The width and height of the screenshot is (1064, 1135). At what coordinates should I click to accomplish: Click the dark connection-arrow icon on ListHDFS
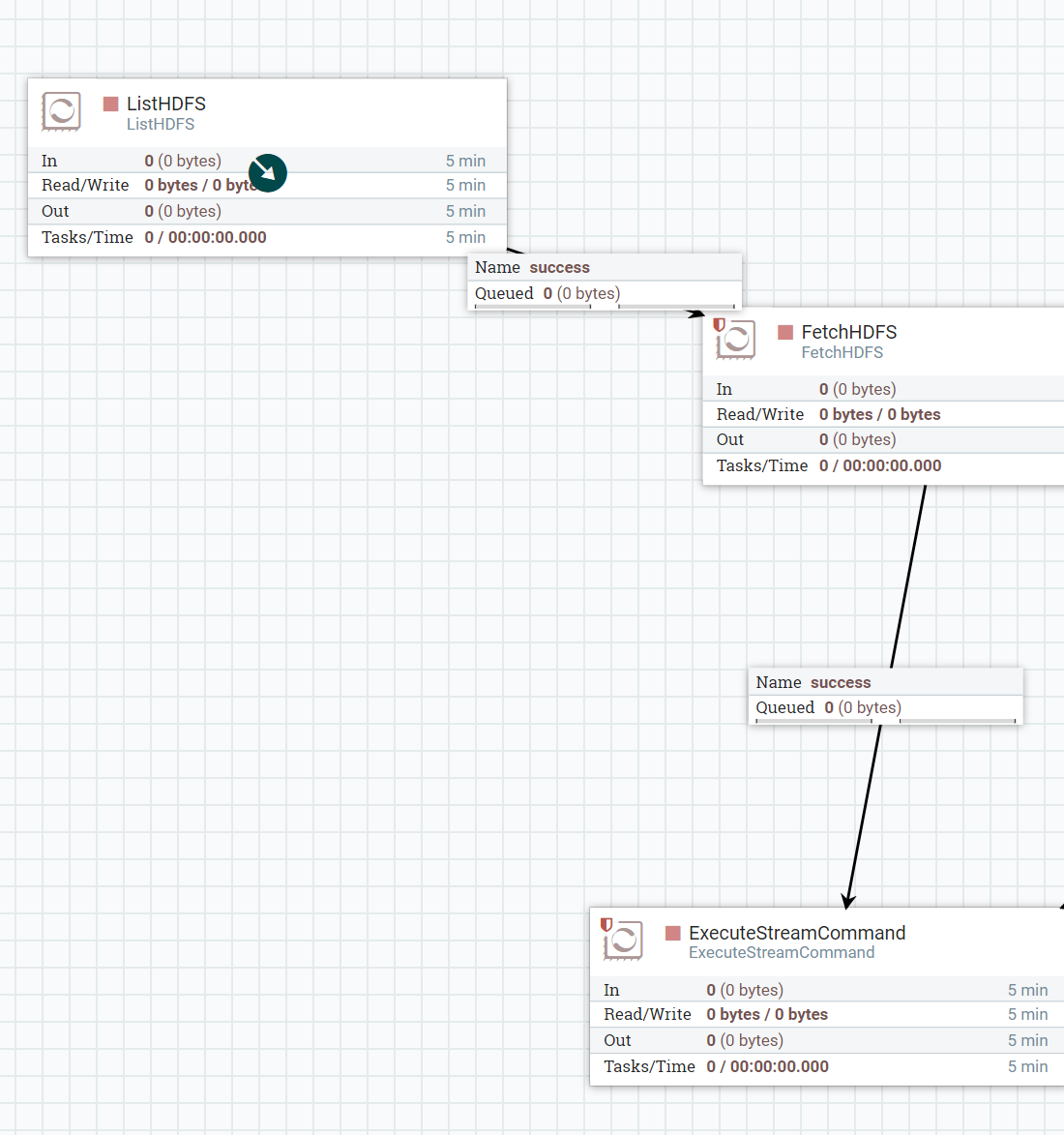click(267, 172)
